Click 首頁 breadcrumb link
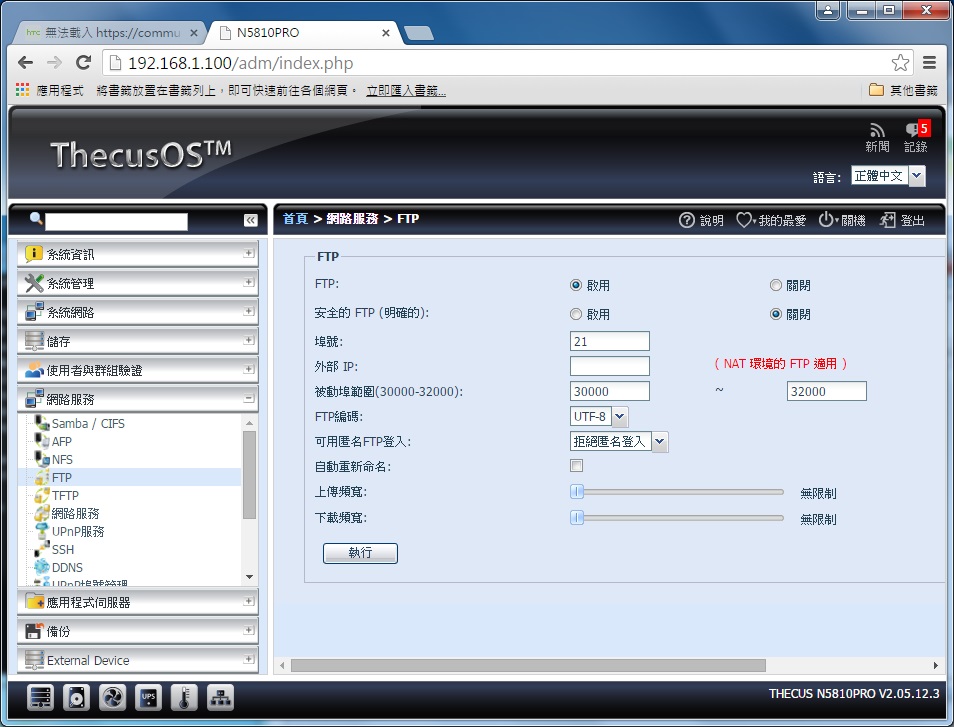Image resolution: width=954 pixels, height=727 pixels. [x=295, y=219]
